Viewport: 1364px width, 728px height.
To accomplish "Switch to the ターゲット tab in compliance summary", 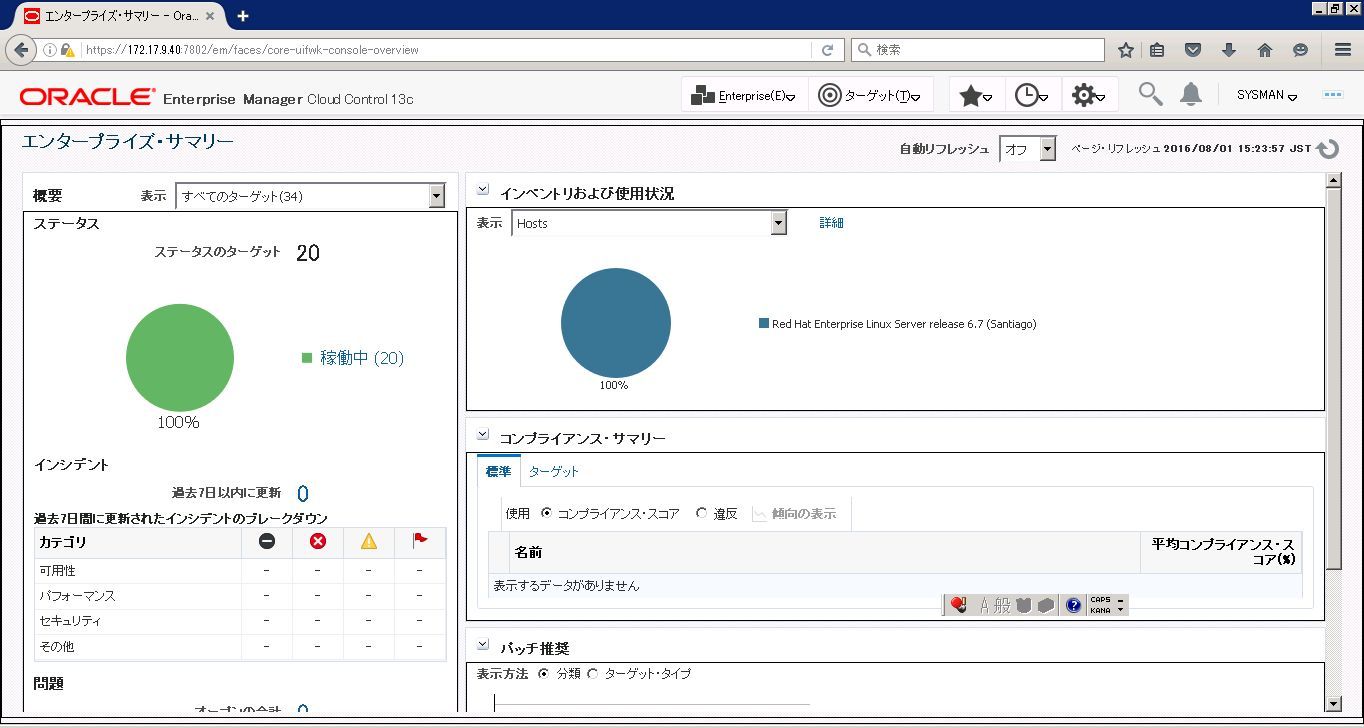I will [x=553, y=471].
